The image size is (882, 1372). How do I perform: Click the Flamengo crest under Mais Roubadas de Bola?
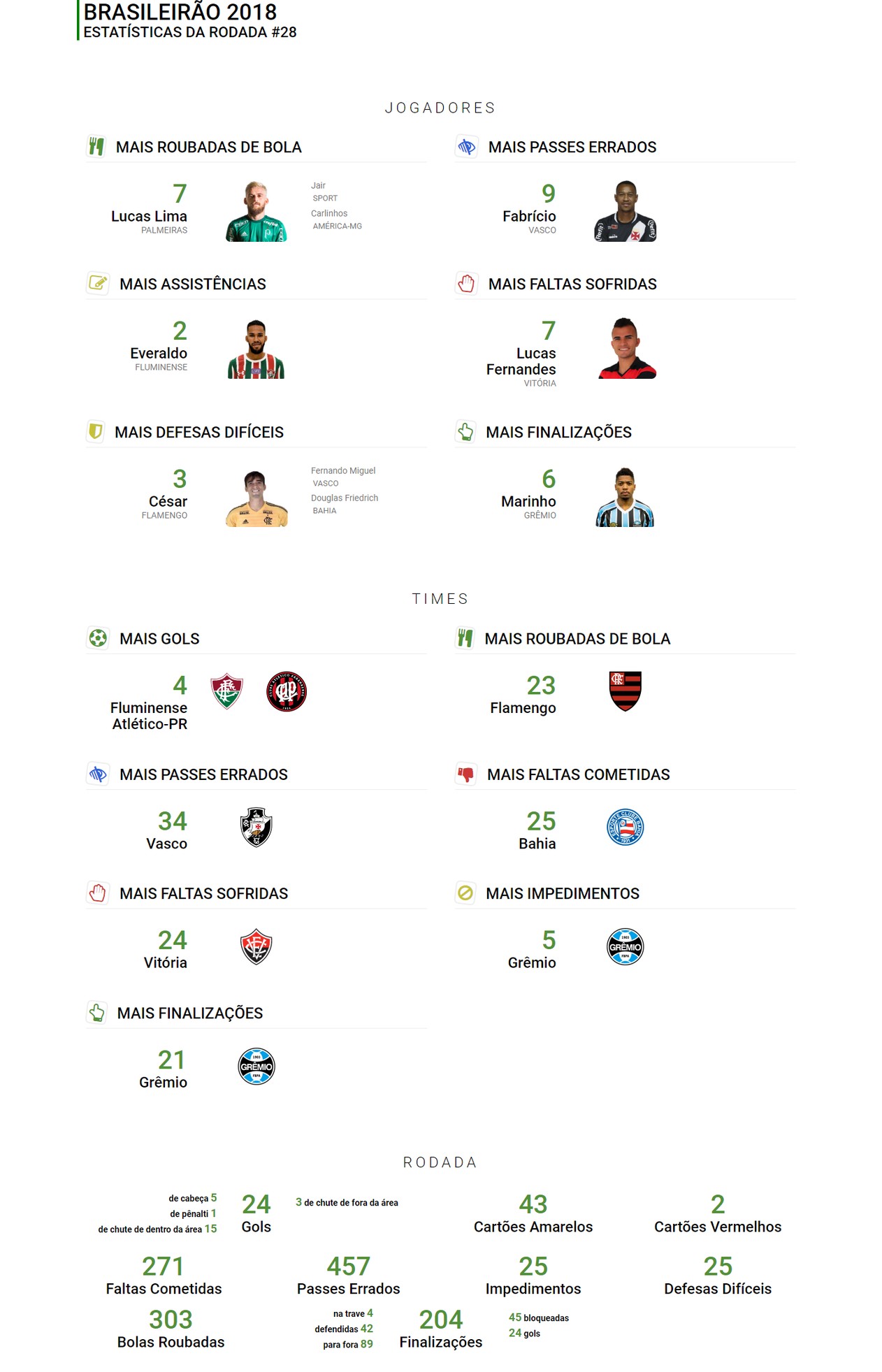tap(625, 691)
